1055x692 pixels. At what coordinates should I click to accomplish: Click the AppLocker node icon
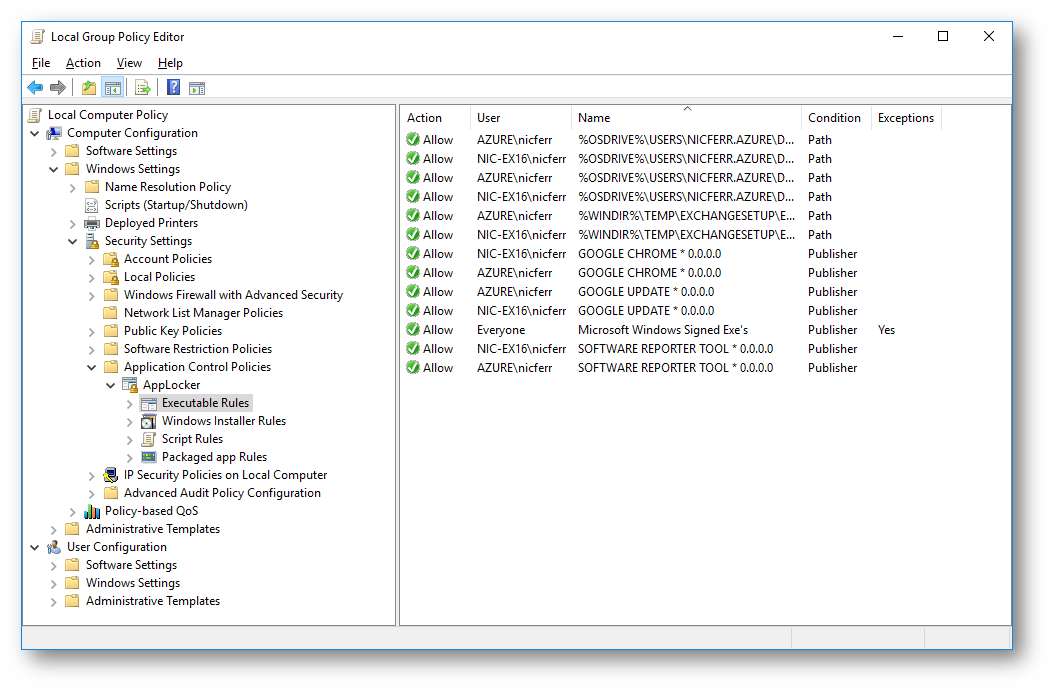point(130,385)
